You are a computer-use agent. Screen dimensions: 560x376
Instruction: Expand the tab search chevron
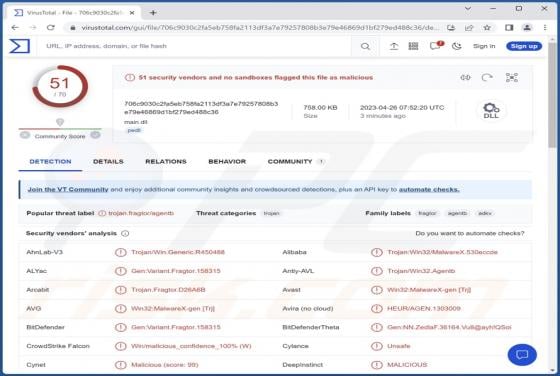(x=468, y=9)
